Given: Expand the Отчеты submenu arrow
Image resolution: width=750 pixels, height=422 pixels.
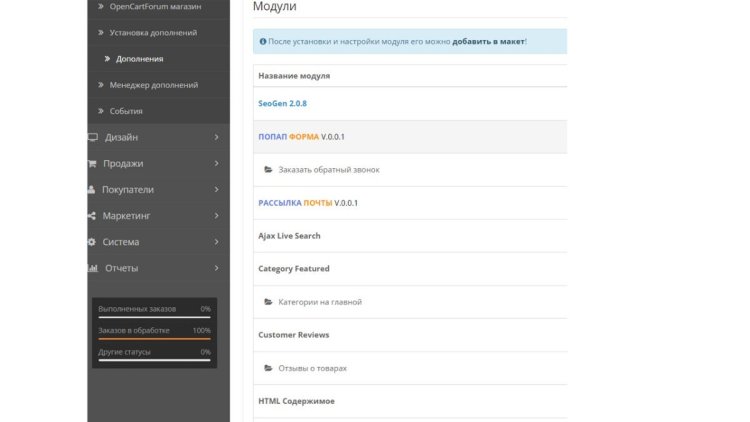Looking at the screenshot, I should [x=216, y=268].
